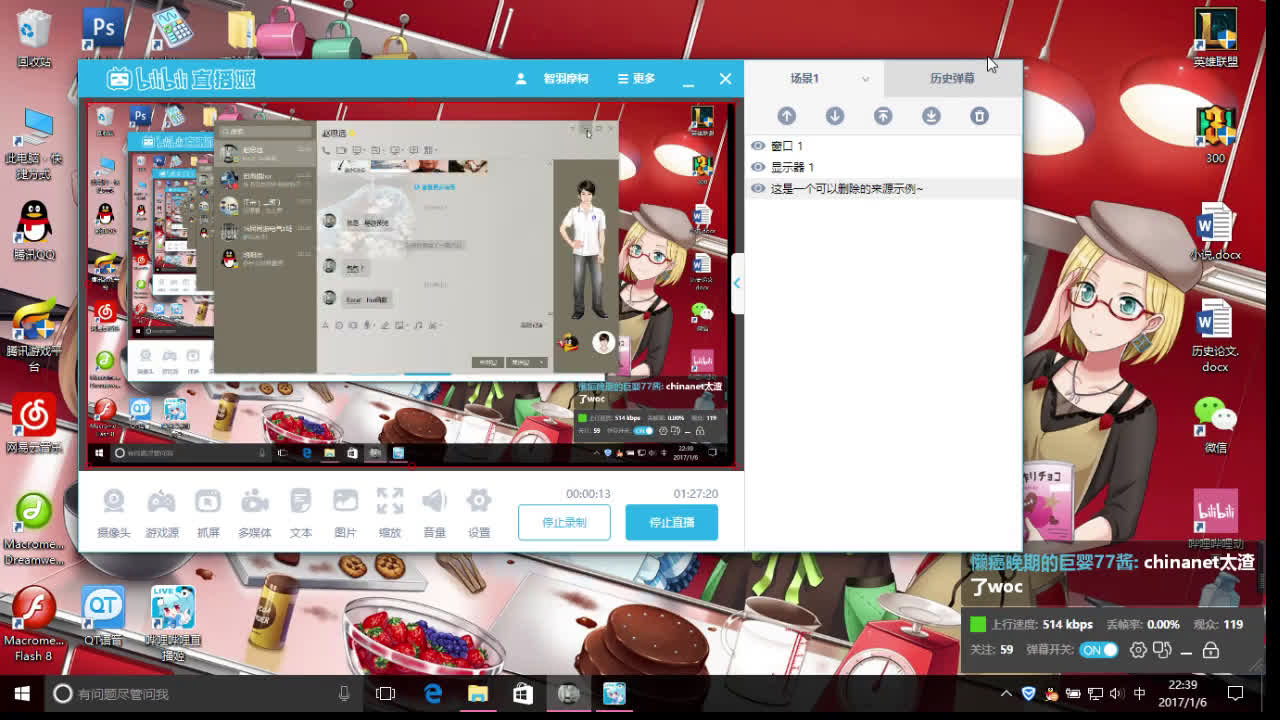Open the scale (缩放) tool
The width and height of the screenshot is (1280, 720).
390,513
